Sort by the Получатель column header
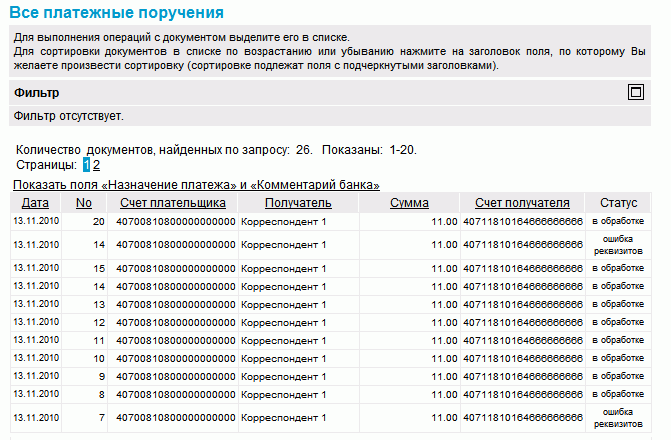The height and width of the screenshot is (440, 671). point(298,203)
